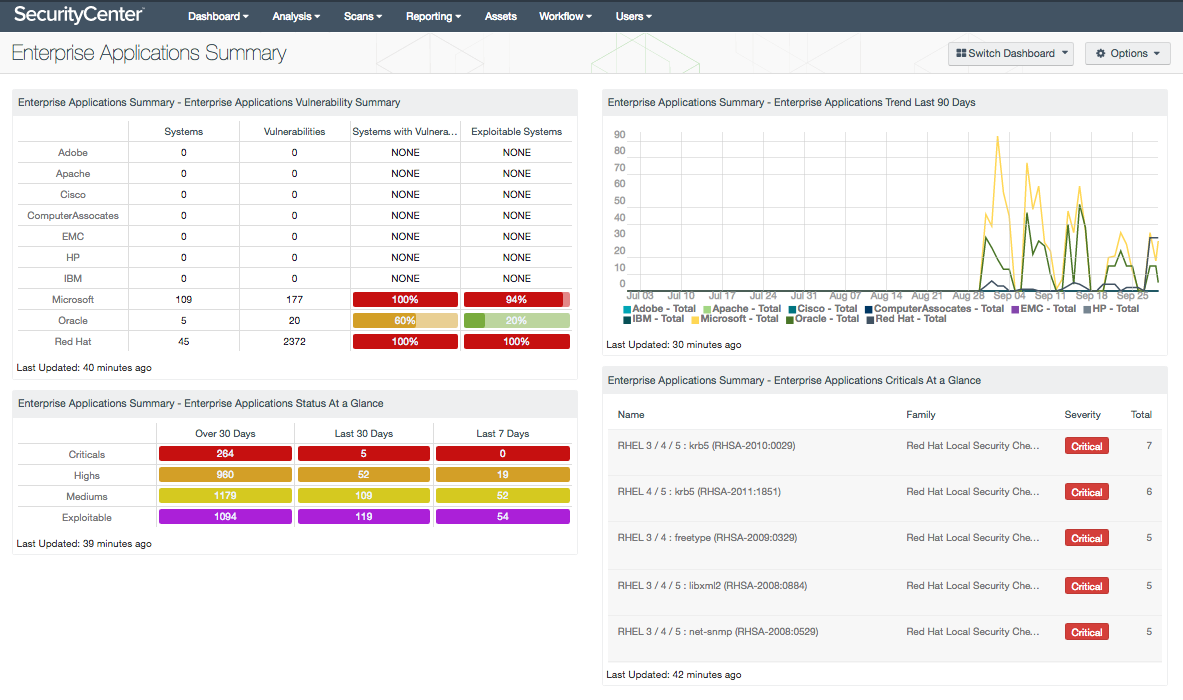Select the krb5 RHSA-2010:0029 row
The height and width of the screenshot is (700, 1183).
pyautogui.click(x=884, y=453)
